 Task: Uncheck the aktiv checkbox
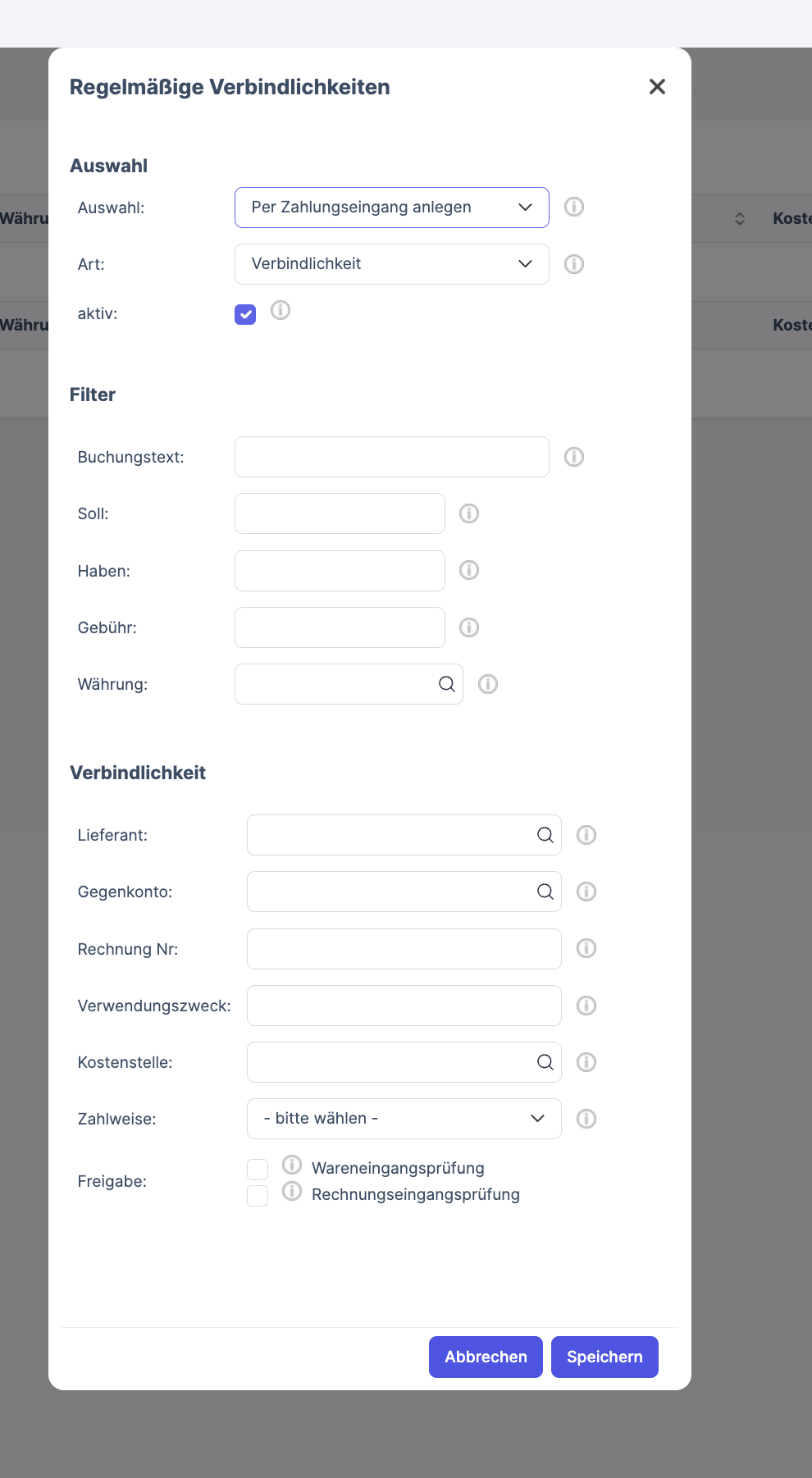click(245, 314)
